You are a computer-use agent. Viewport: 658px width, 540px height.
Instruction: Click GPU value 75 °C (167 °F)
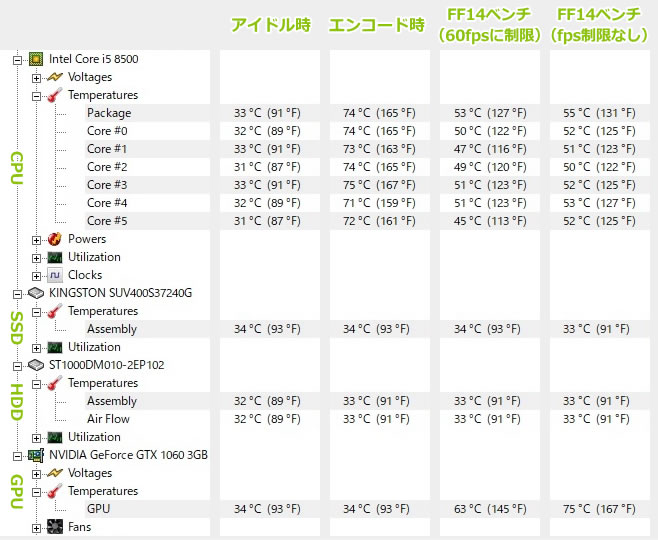pyautogui.click(x=599, y=509)
